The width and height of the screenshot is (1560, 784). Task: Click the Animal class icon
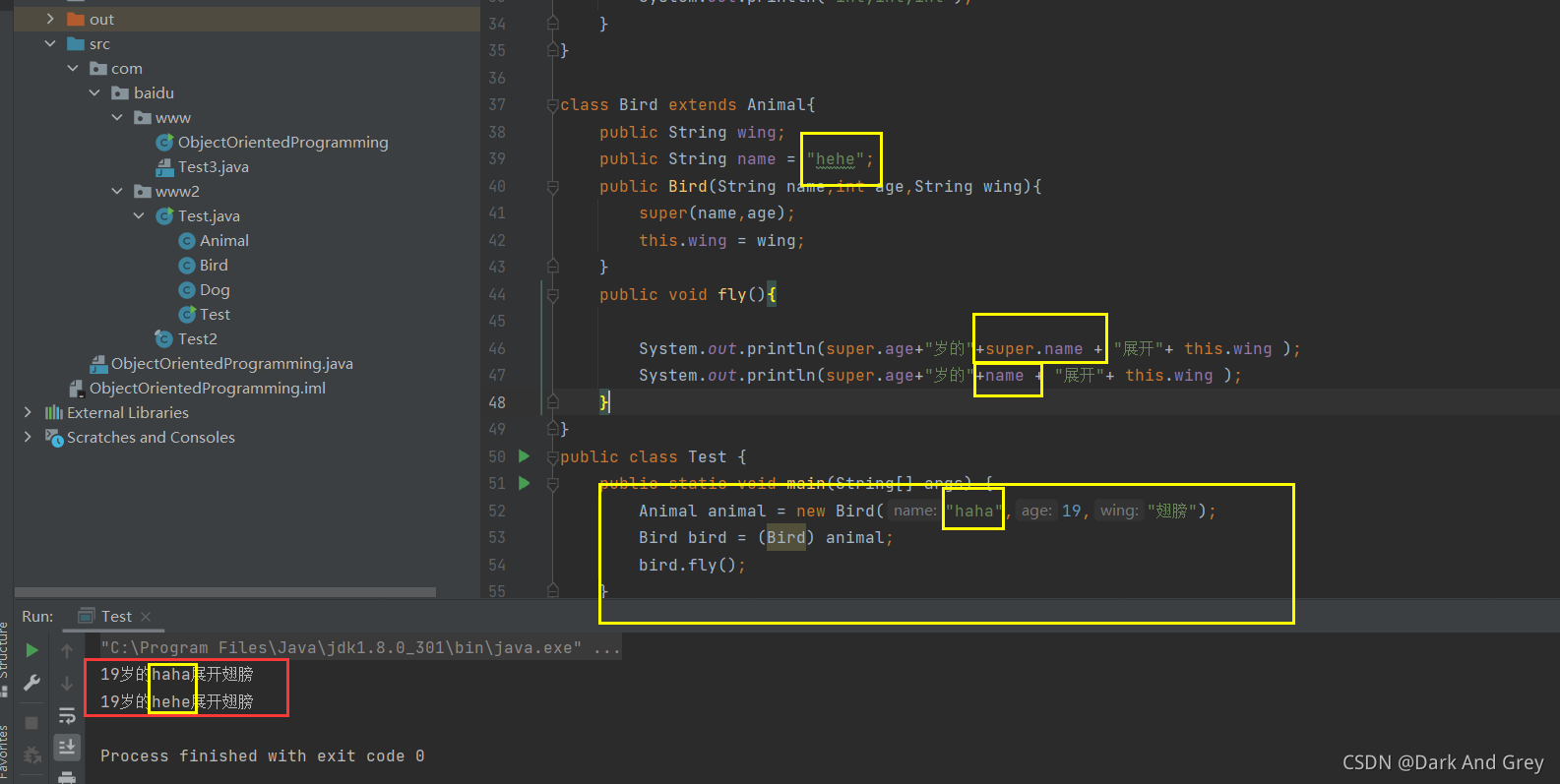point(187,240)
